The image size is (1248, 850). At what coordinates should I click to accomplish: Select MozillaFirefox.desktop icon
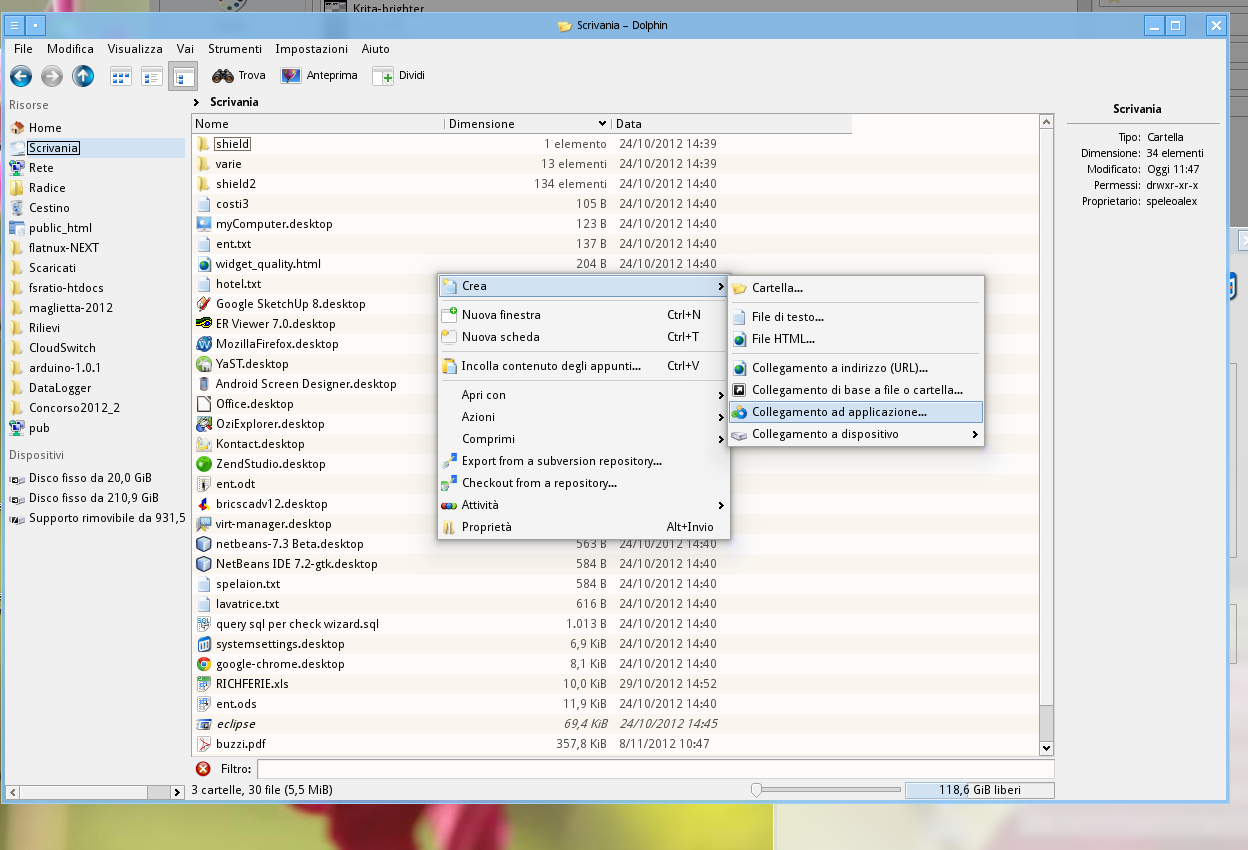click(x=204, y=344)
